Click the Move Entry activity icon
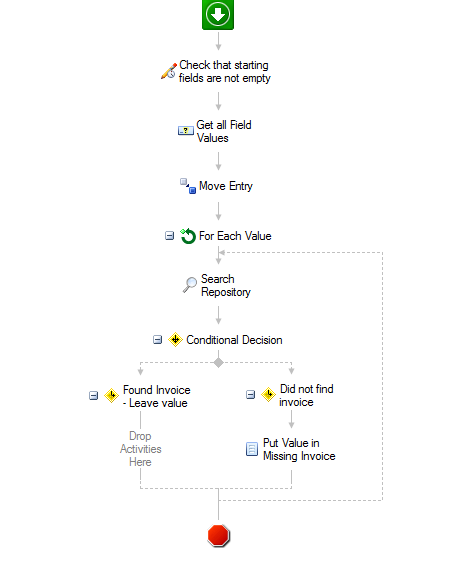Screen dimensions: 459x569 coord(188,186)
